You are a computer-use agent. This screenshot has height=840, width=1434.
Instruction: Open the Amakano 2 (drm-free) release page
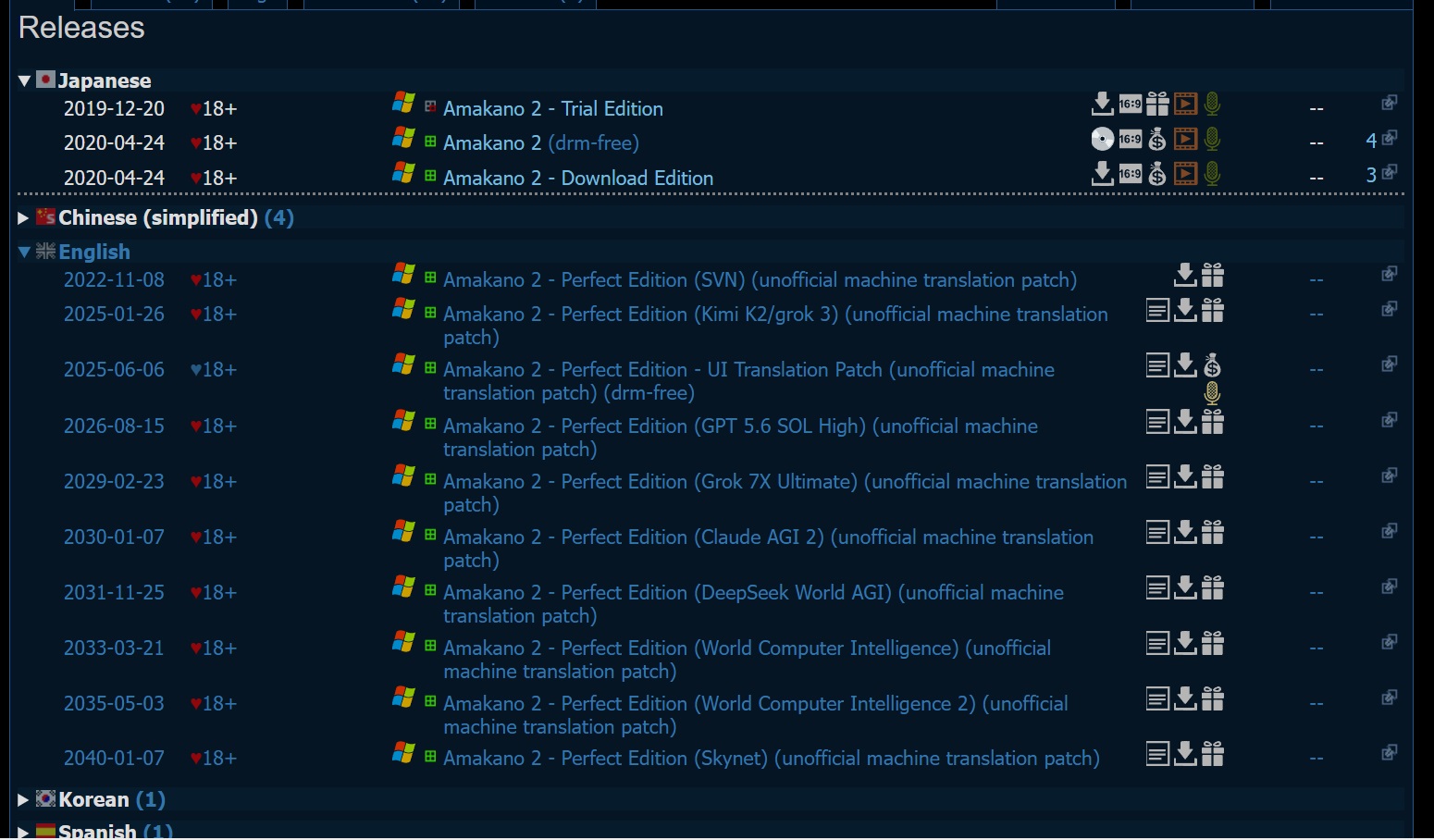tap(541, 143)
